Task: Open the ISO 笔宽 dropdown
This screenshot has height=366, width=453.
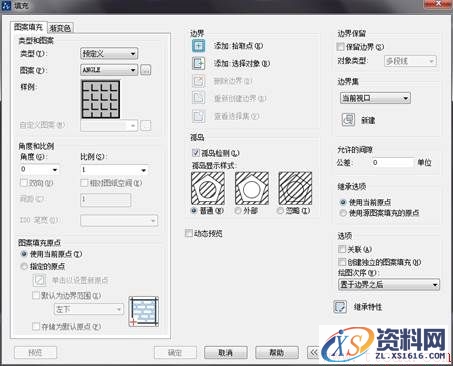Action: (x=119, y=221)
